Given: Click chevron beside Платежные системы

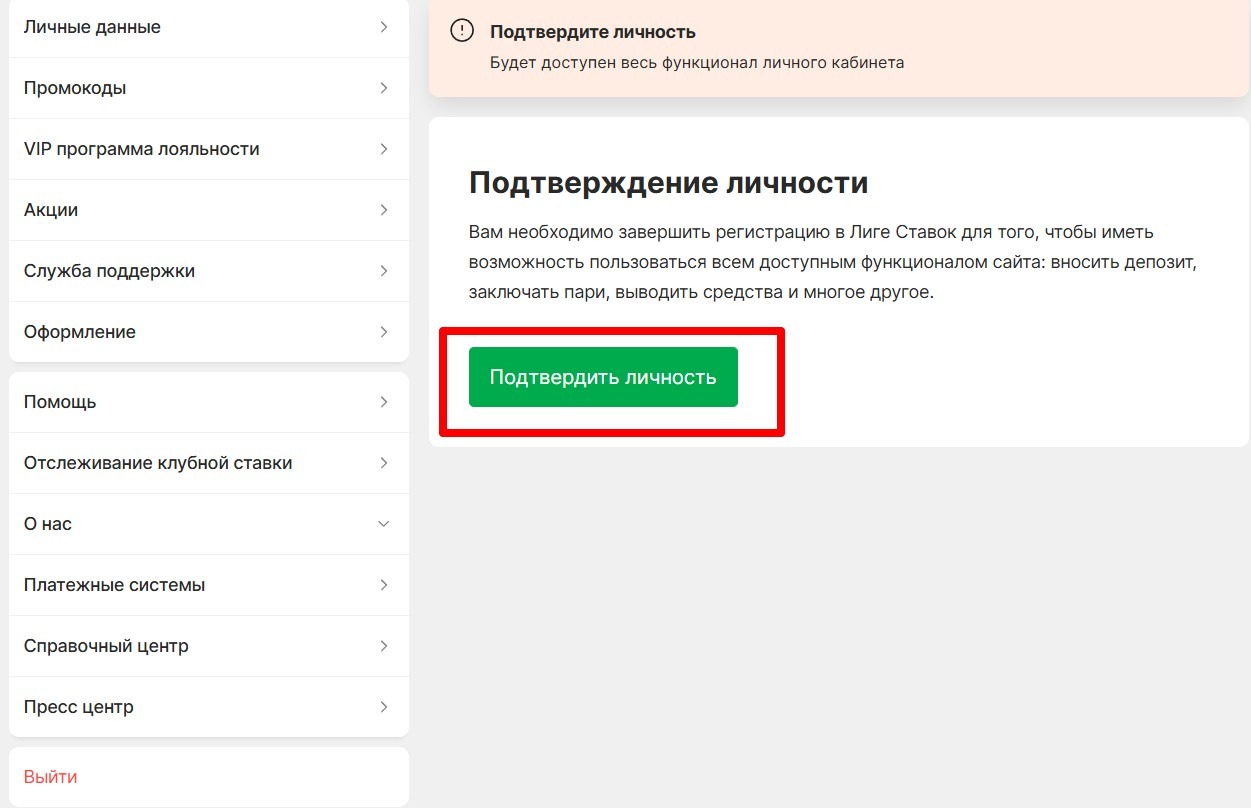Looking at the screenshot, I should [384, 584].
